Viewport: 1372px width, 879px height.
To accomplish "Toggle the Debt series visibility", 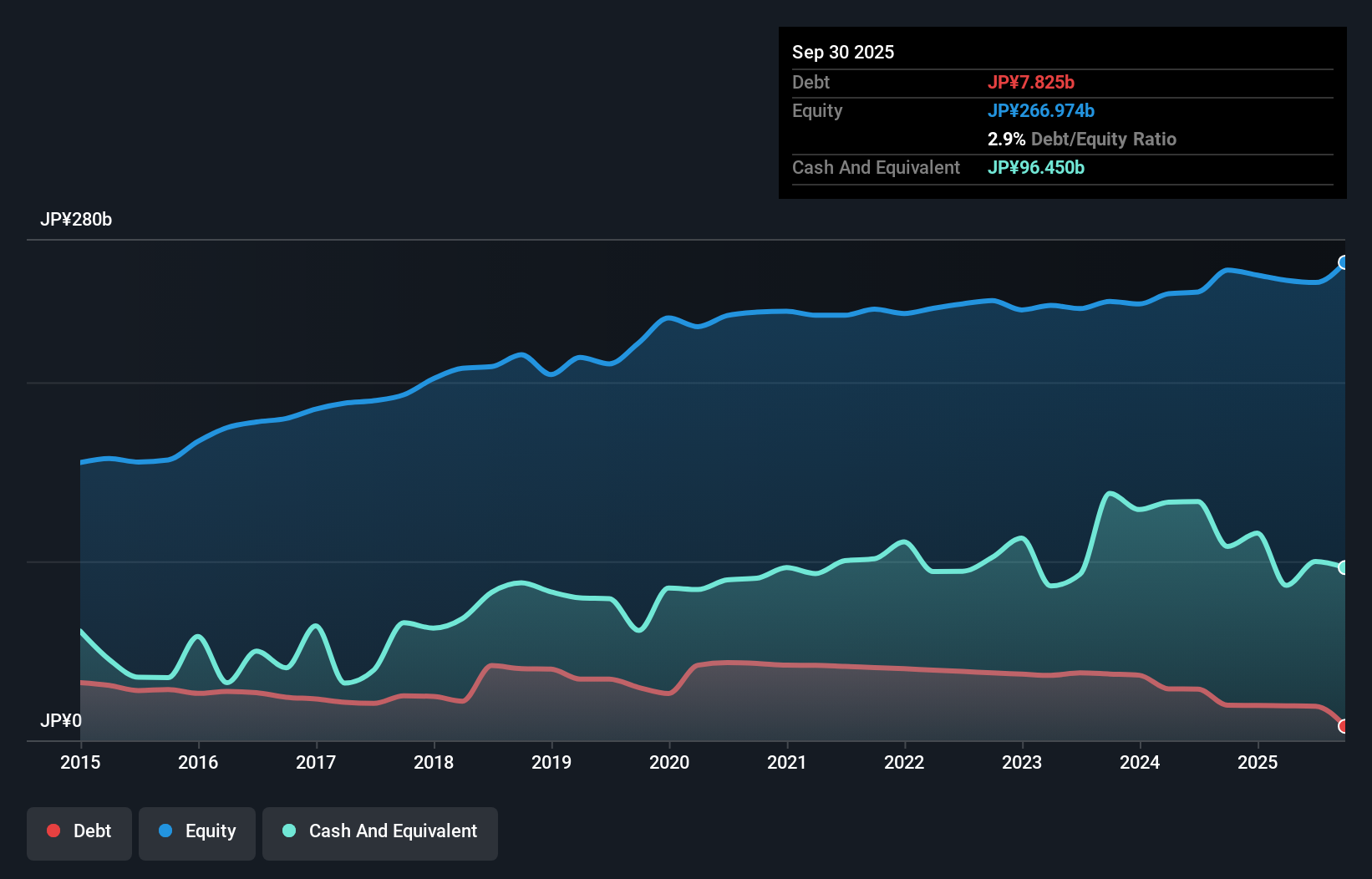I will (x=79, y=832).
